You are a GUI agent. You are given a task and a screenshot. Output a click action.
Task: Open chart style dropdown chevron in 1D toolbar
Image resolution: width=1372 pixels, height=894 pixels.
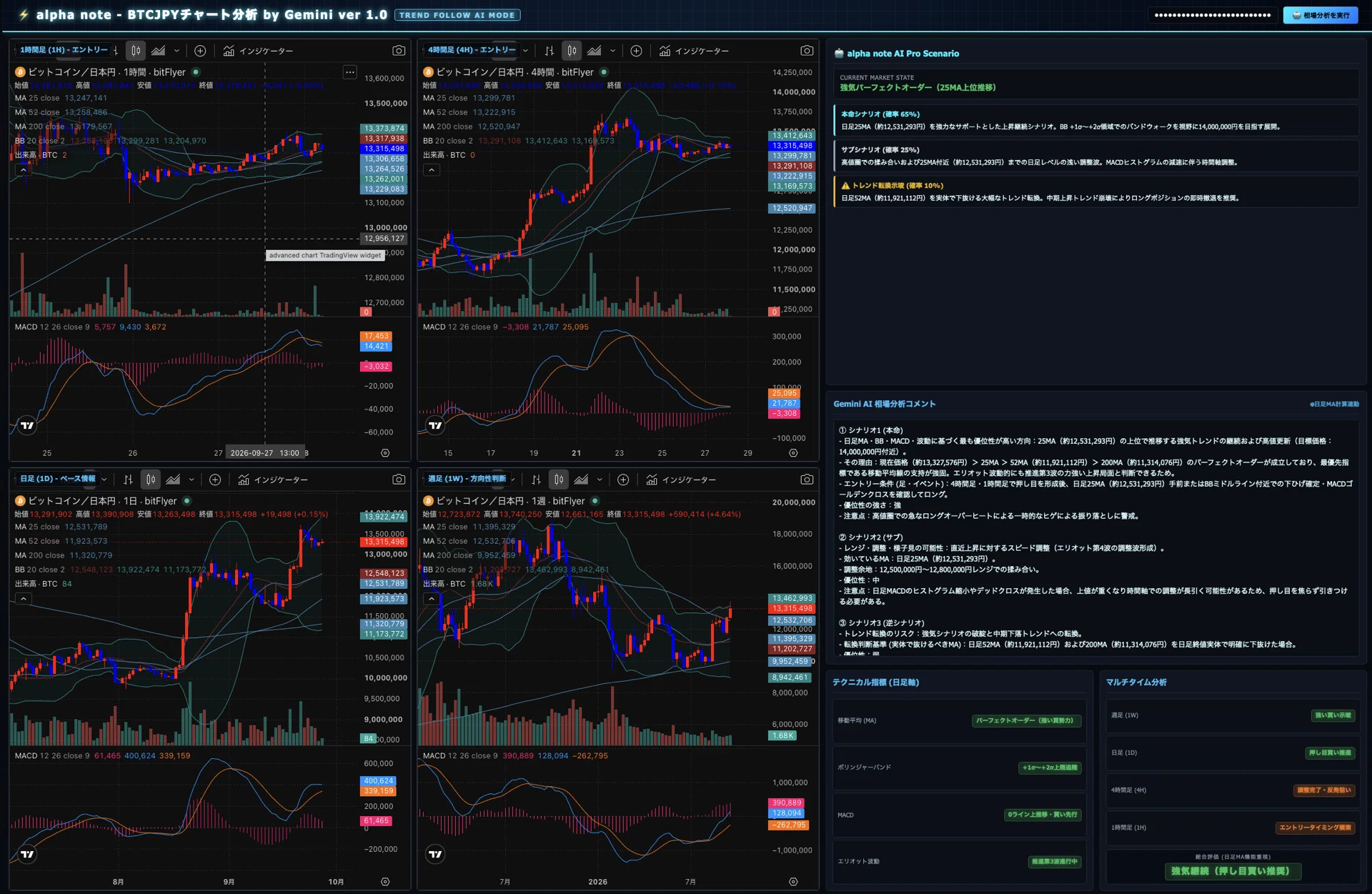point(192,480)
